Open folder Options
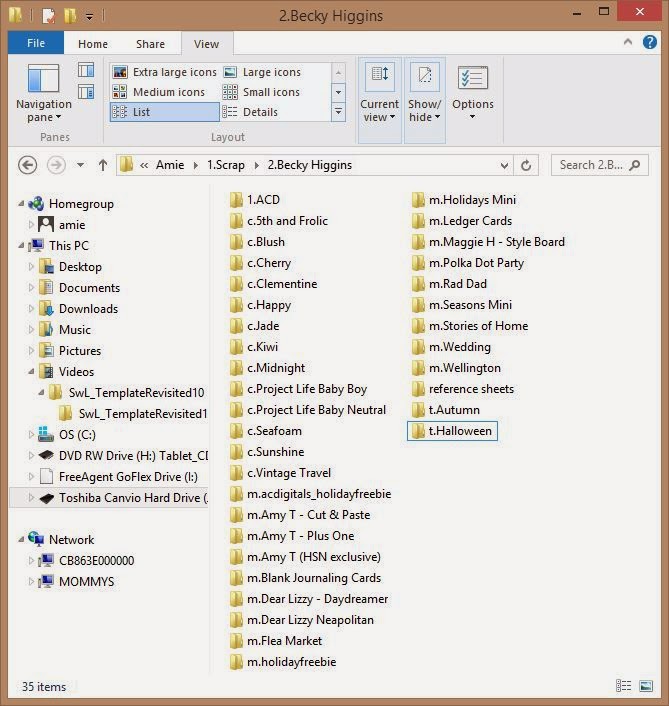 point(472,93)
